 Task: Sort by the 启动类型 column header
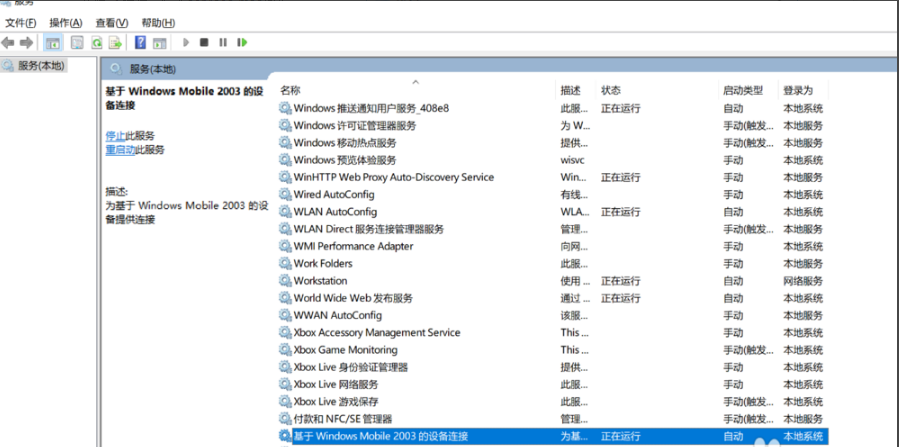[742, 91]
